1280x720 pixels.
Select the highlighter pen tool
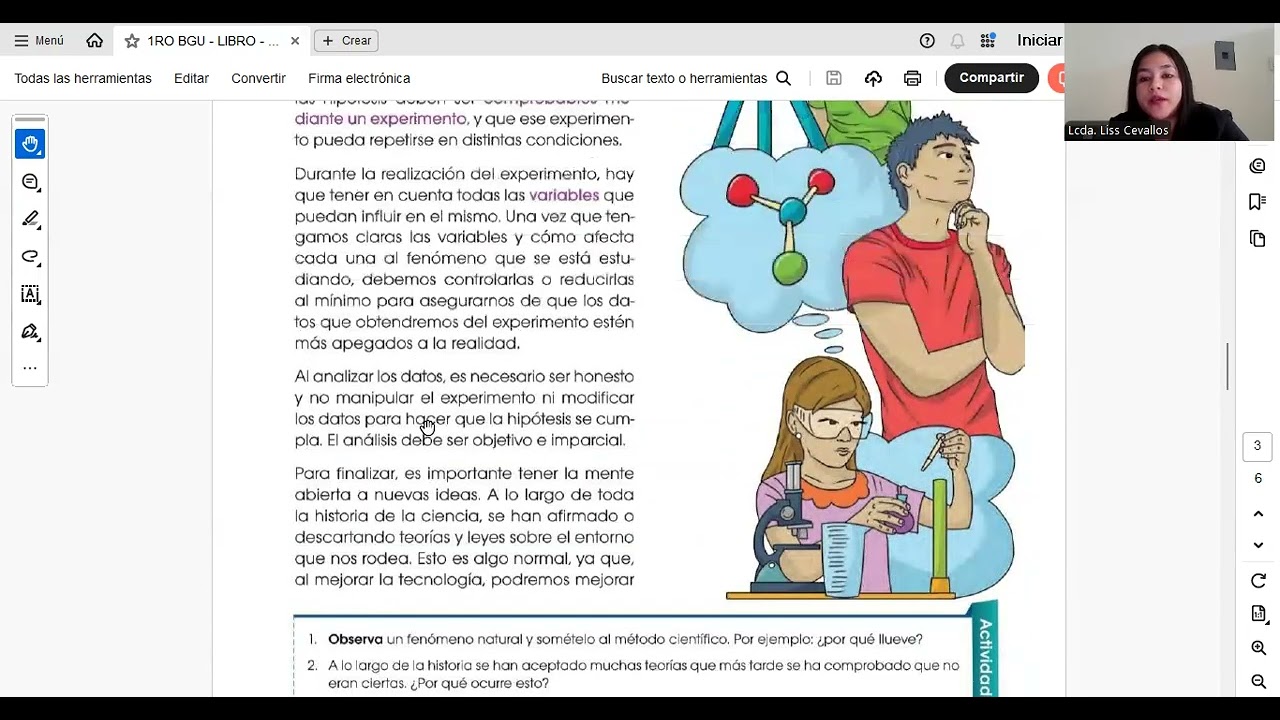(30, 219)
